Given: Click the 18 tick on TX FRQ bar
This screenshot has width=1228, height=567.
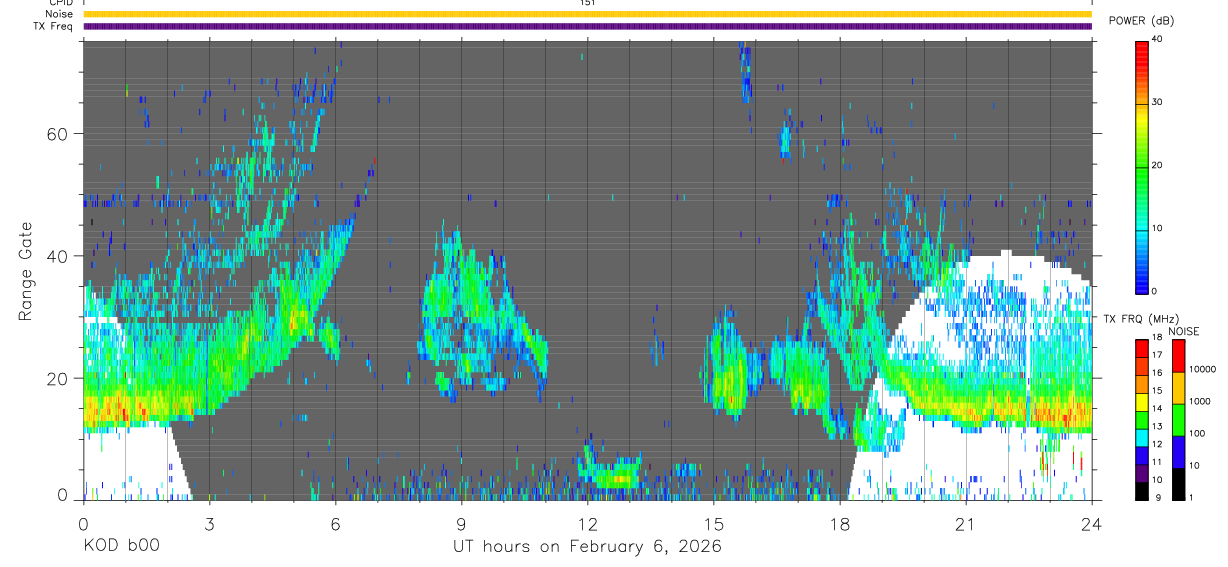Looking at the screenshot, I should click(x=1156, y=338).
